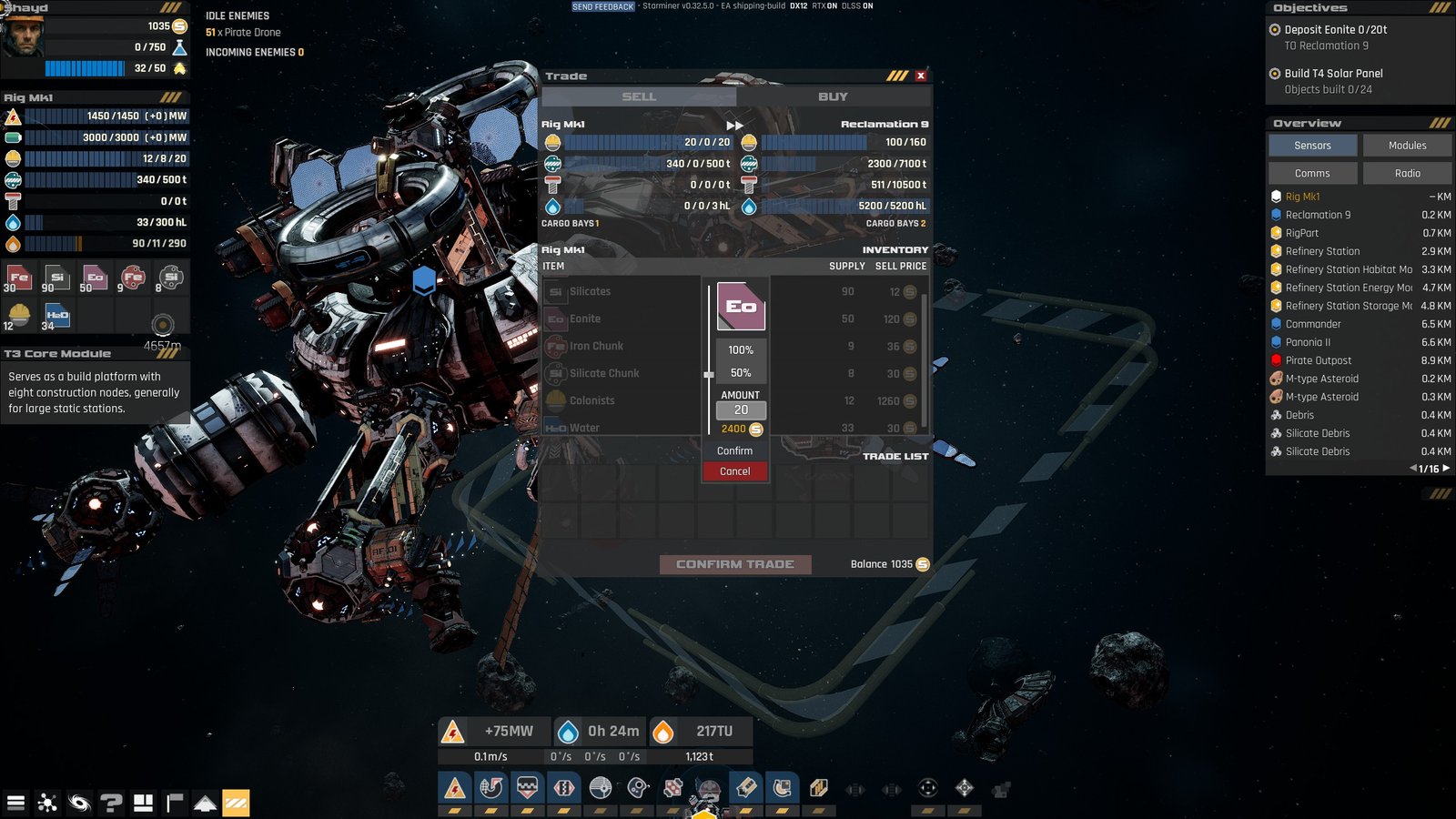Viewport: 1456px width, 819px height.
Task: Toggle the panel layout icon in bottom-left bar
Action: (143, 803)
